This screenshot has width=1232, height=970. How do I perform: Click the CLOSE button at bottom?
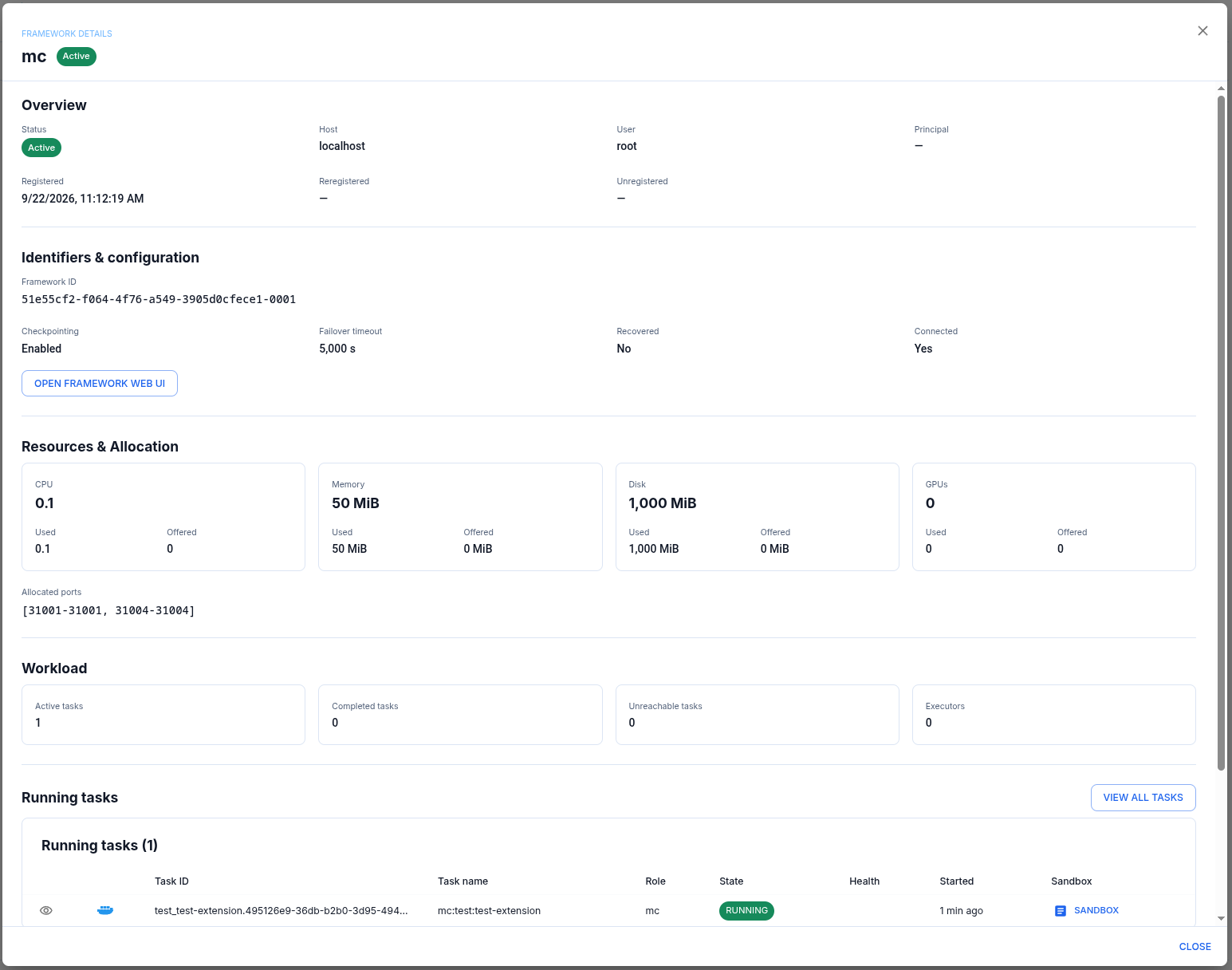click(1195, 947)
